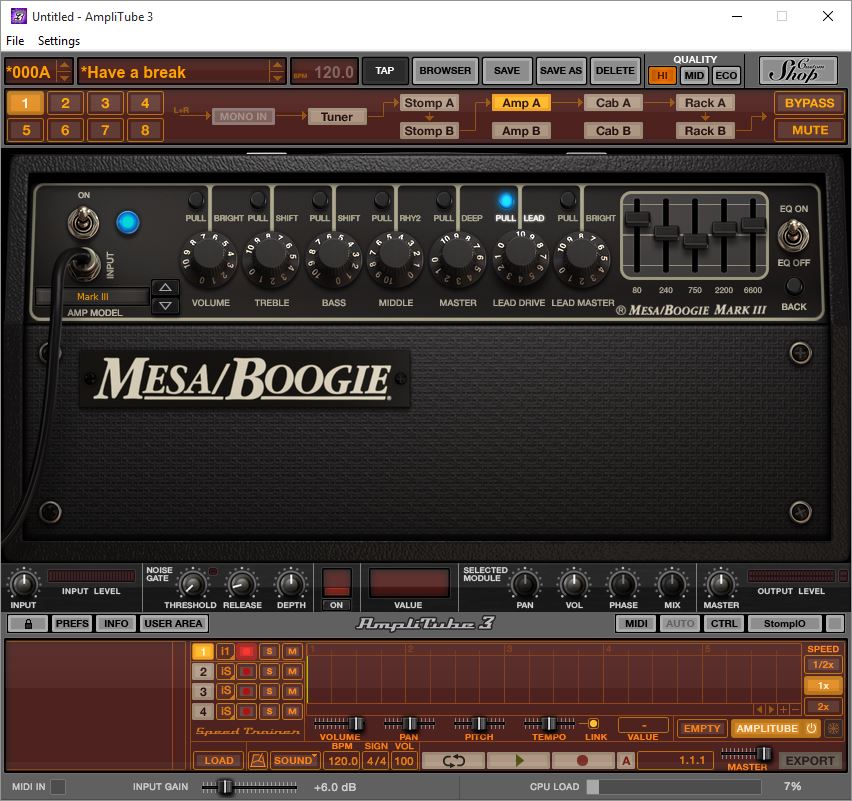Screen dimensions: 852x801
Task: Arm record on track 4
Action: 246,711
